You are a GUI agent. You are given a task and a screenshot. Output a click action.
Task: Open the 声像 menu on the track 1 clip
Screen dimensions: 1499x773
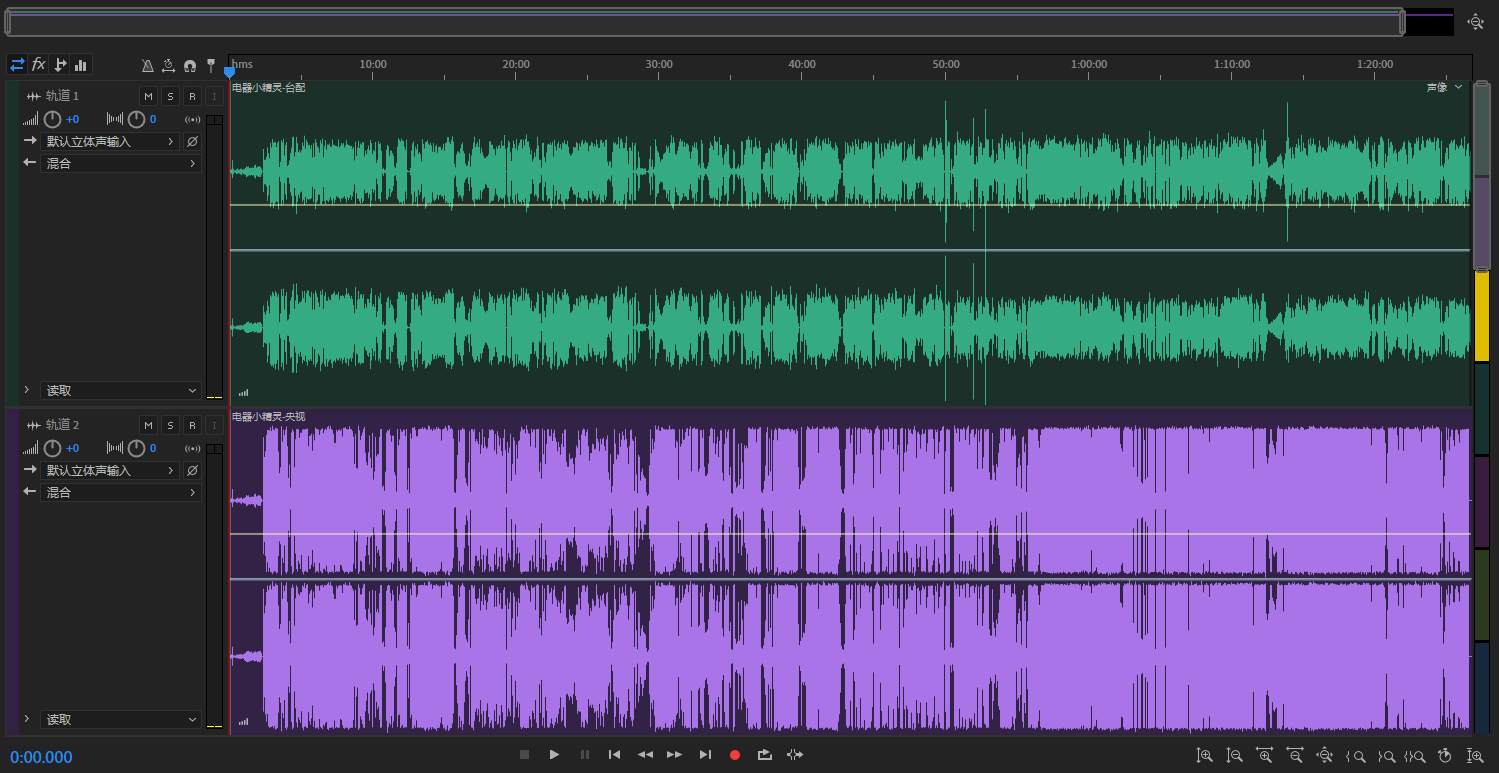1443,88
